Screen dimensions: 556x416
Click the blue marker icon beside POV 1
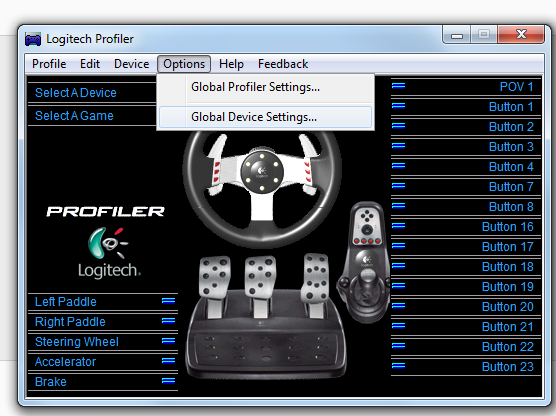(398, 86)
